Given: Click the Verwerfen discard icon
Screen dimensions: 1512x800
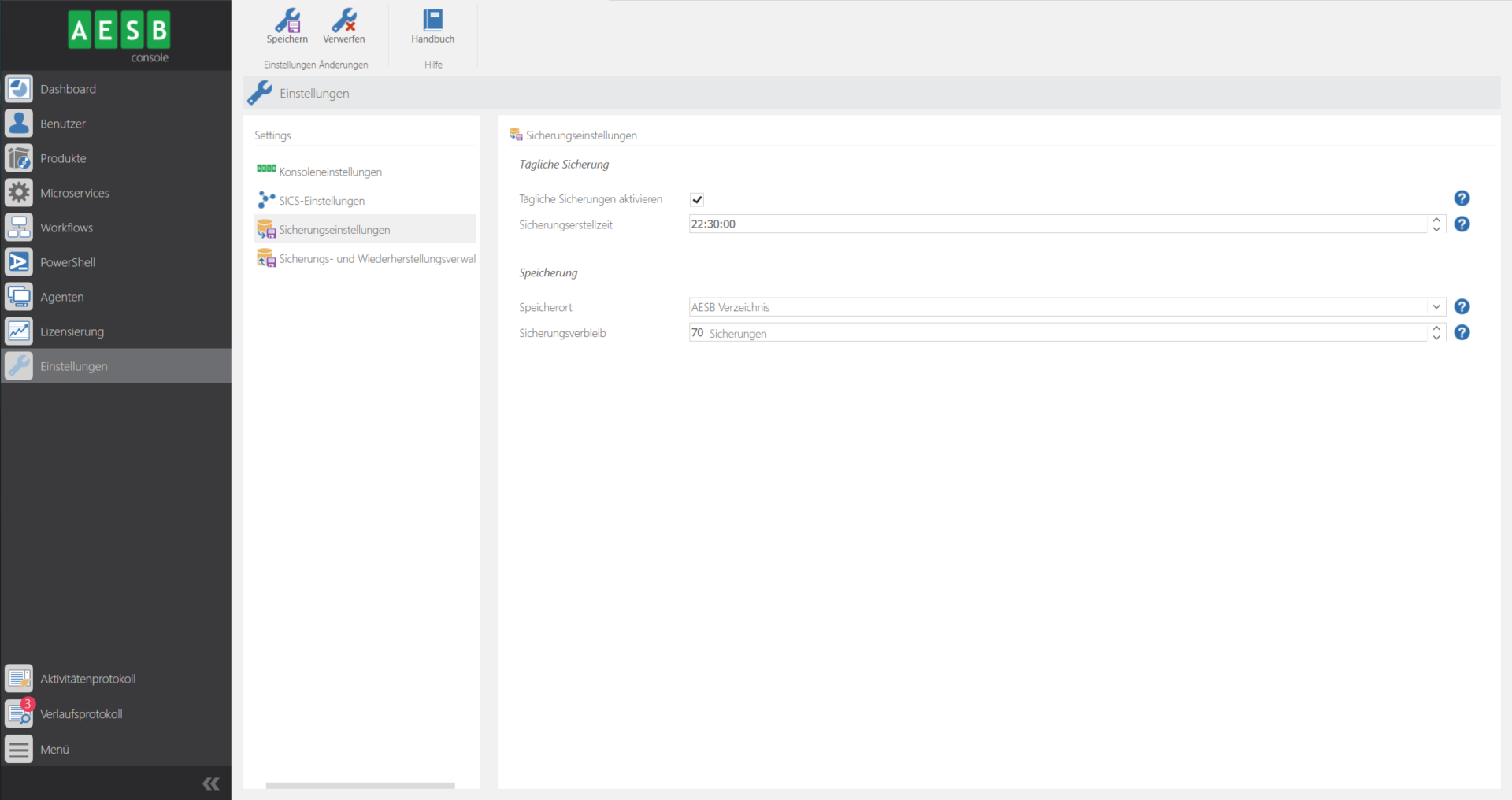Looking at the screenshot, I should coord(343,26).
